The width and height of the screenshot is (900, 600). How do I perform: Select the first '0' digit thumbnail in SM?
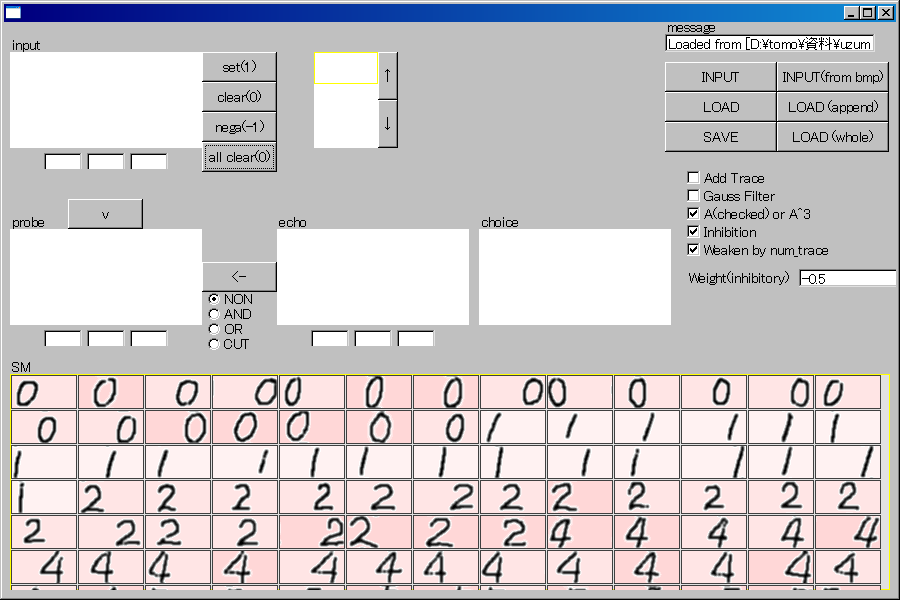point(44,392)
